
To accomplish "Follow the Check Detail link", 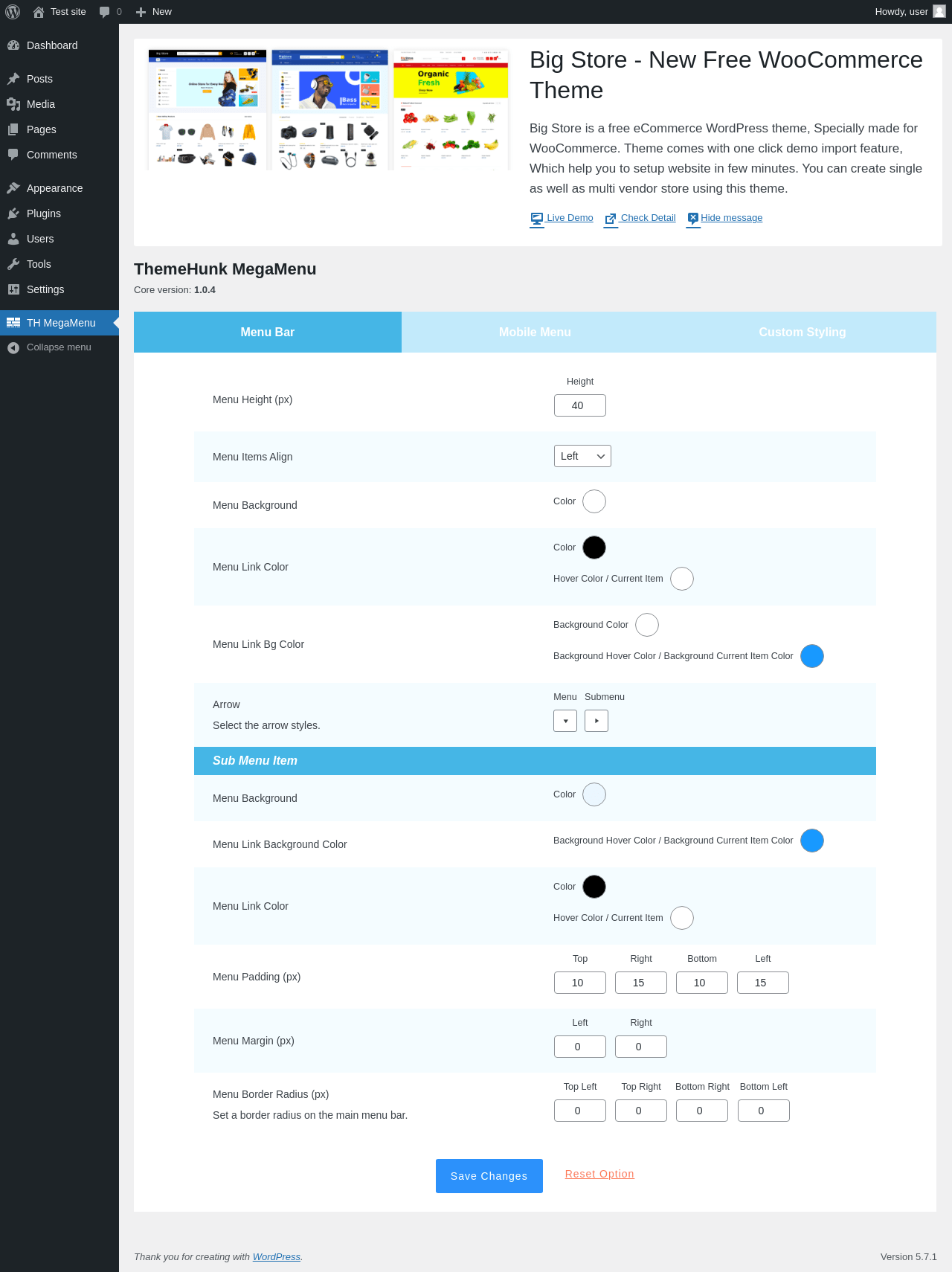I will pos(640,218).
